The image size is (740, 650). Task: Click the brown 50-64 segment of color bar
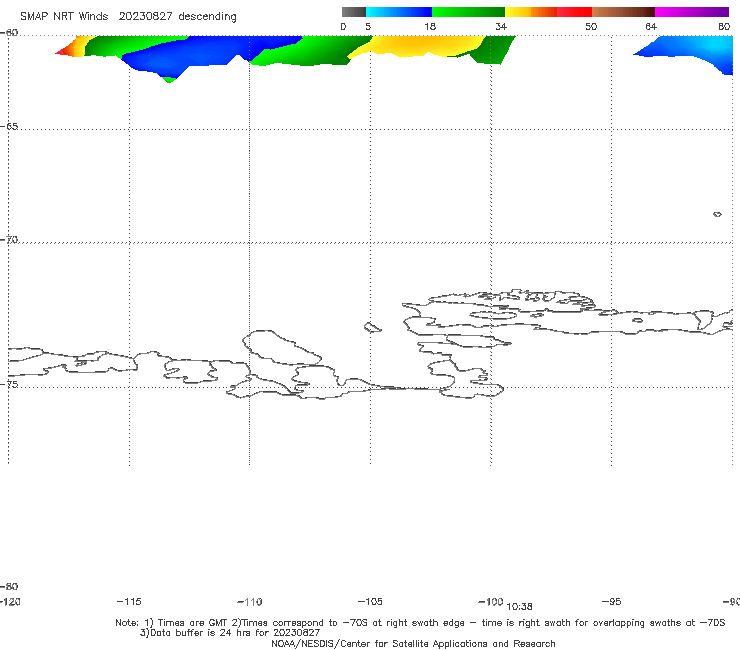pyautogui.click(x=623, y=12)
